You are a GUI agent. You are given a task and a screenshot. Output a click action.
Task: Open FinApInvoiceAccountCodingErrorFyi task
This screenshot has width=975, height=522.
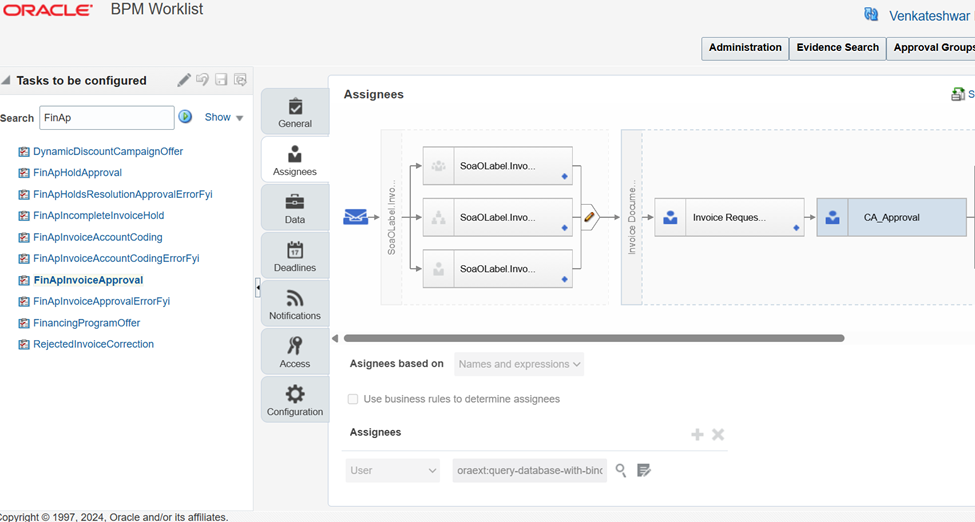point(116,258)
